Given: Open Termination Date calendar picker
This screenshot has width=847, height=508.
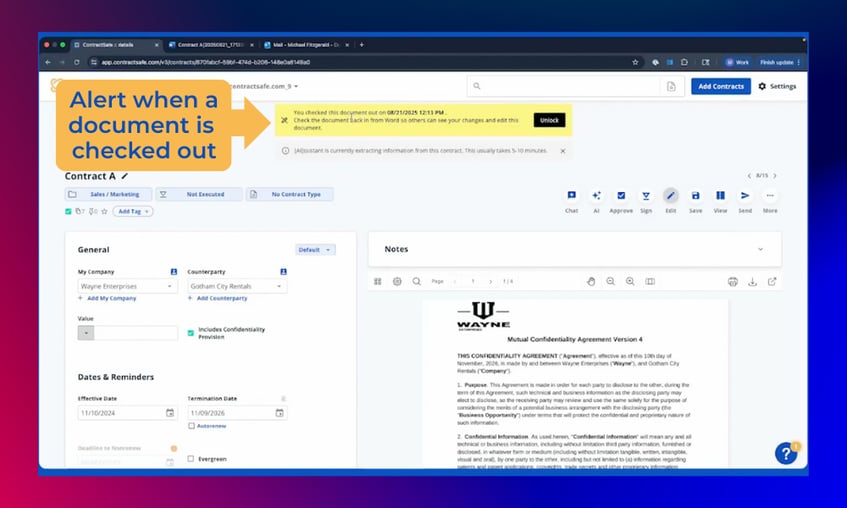Looking at the screenshot, I should (279, 413).
